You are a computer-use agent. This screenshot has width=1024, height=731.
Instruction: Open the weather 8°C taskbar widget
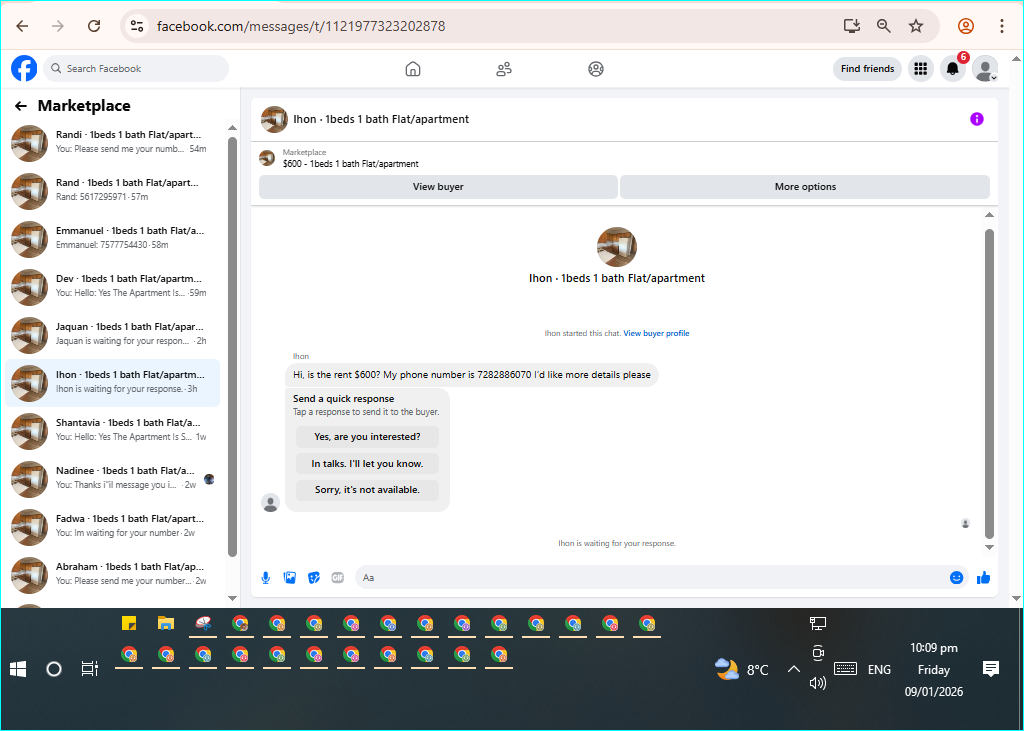click(742, 670)
